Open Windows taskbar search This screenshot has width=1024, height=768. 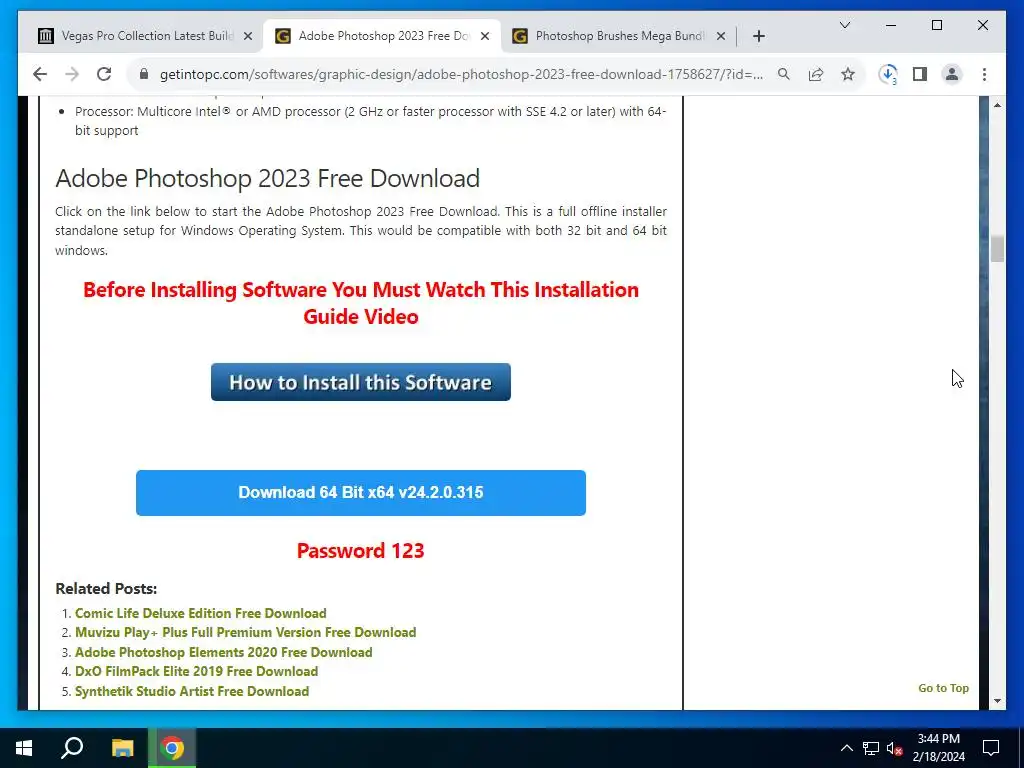(x=72, y=748)
